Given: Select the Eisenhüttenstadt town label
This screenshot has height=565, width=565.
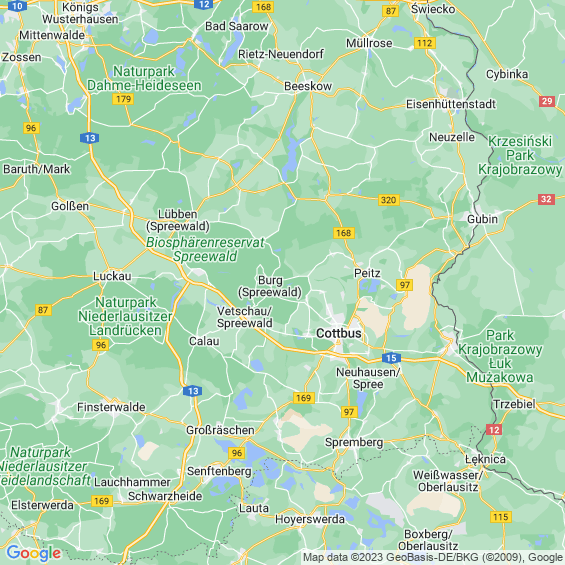Looking at the screenshot, I should click(x=451, y=104).
